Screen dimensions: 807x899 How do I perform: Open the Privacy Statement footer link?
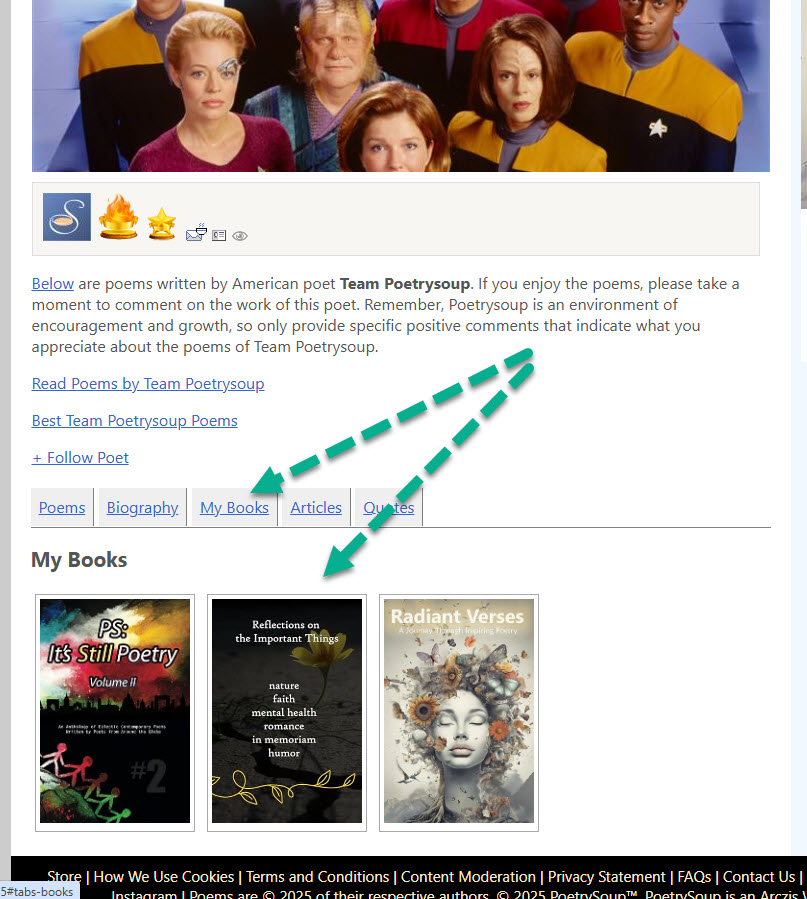(606, 877)
